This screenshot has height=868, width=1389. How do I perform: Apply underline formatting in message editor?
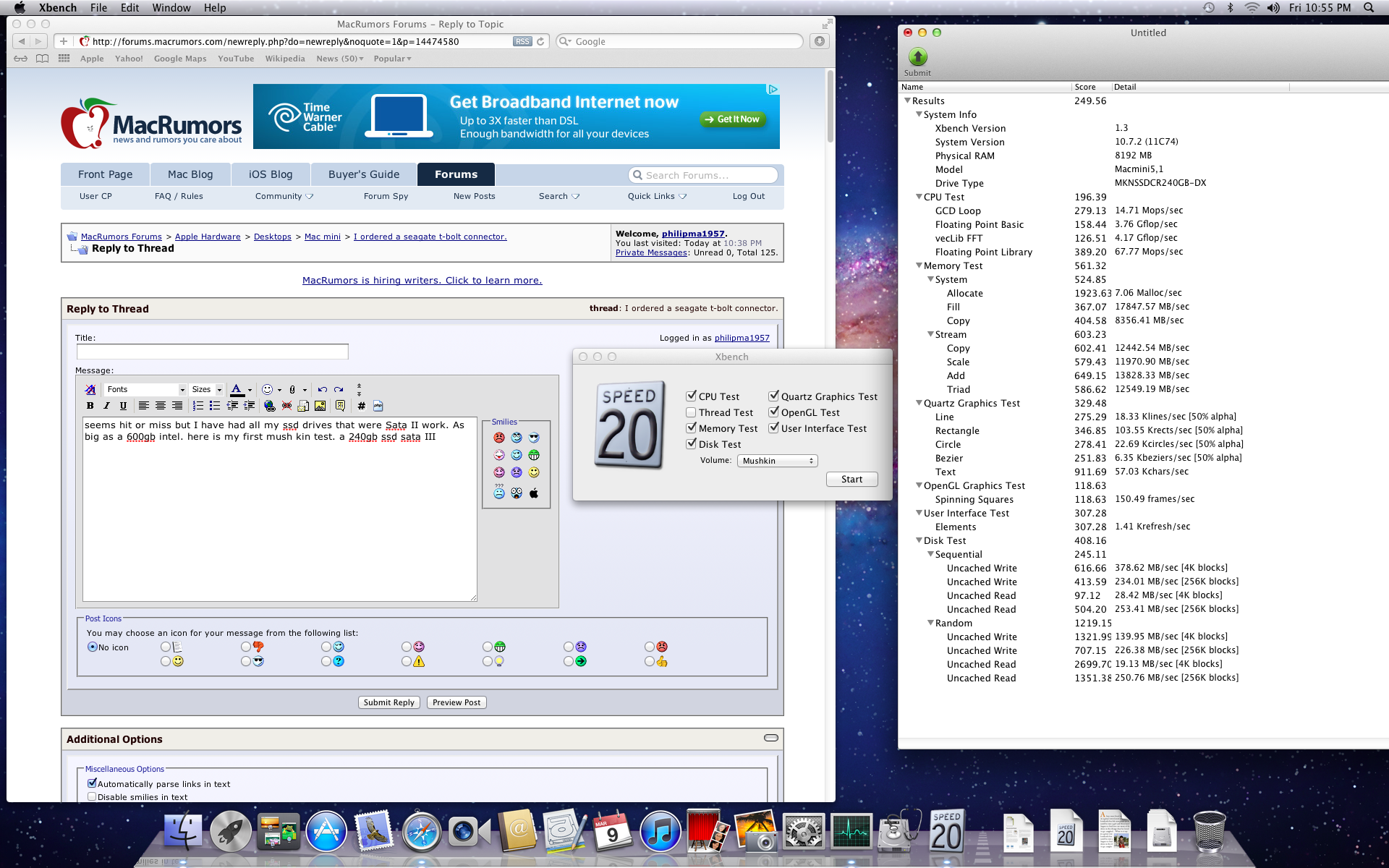point(123,406)
